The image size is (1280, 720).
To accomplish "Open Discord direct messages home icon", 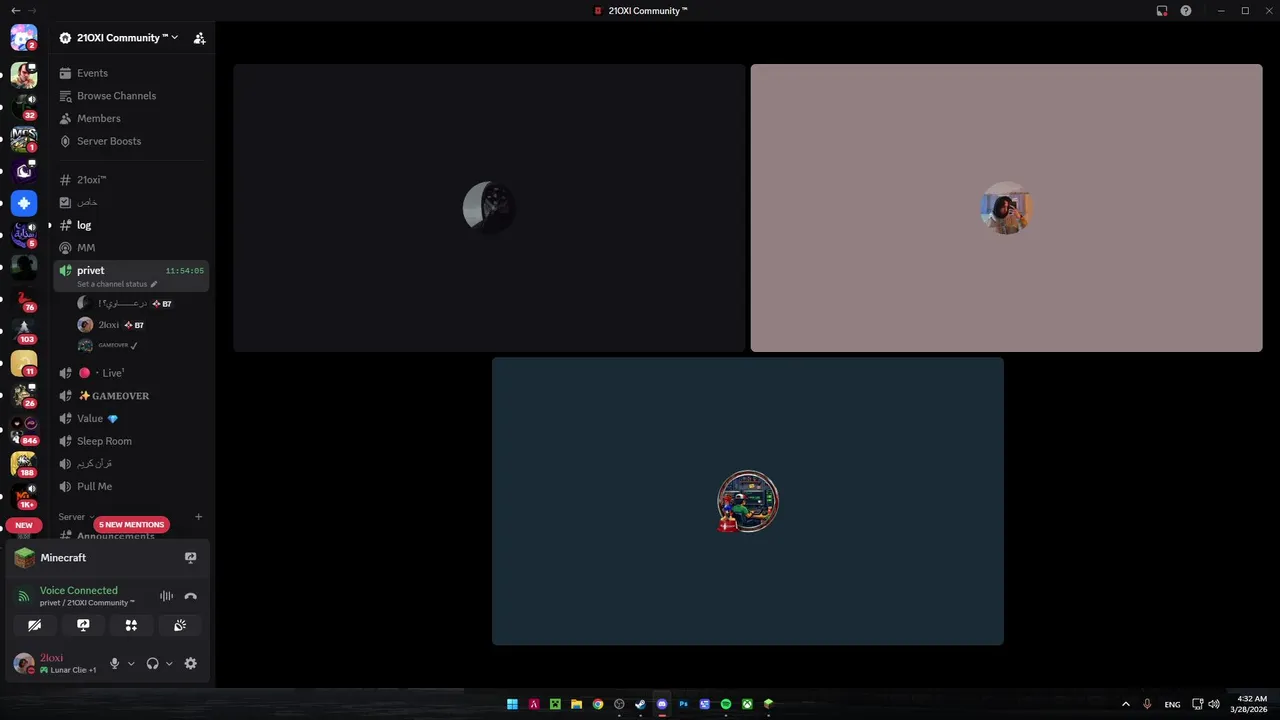I will pyautogui.click(x=24, y=38).
